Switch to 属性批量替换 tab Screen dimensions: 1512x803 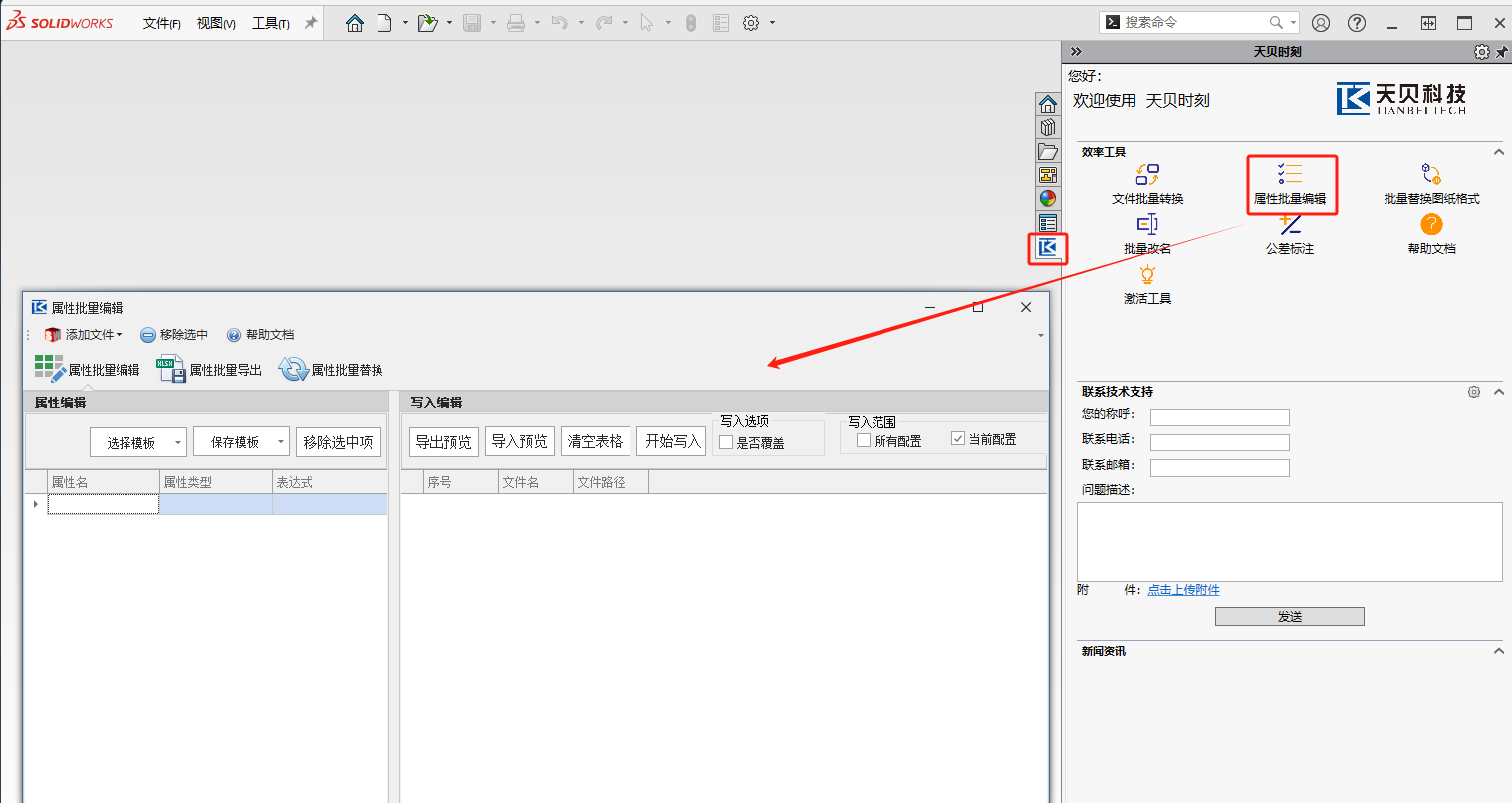click(x=331, y=369)
